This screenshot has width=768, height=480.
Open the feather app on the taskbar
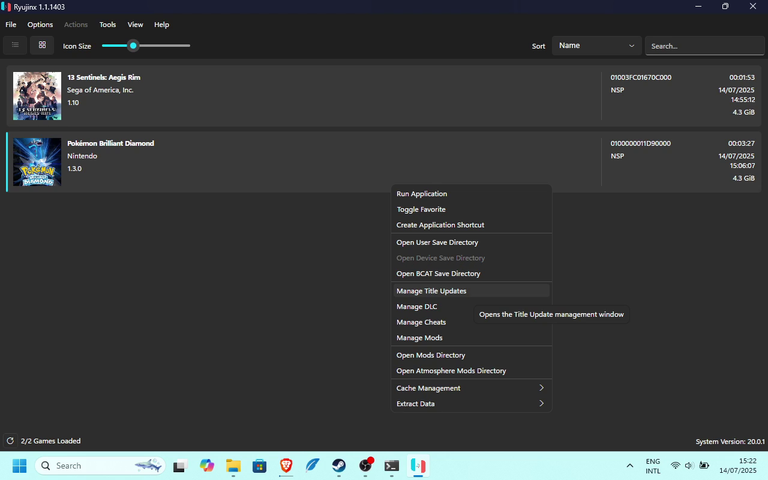(312, 466)
